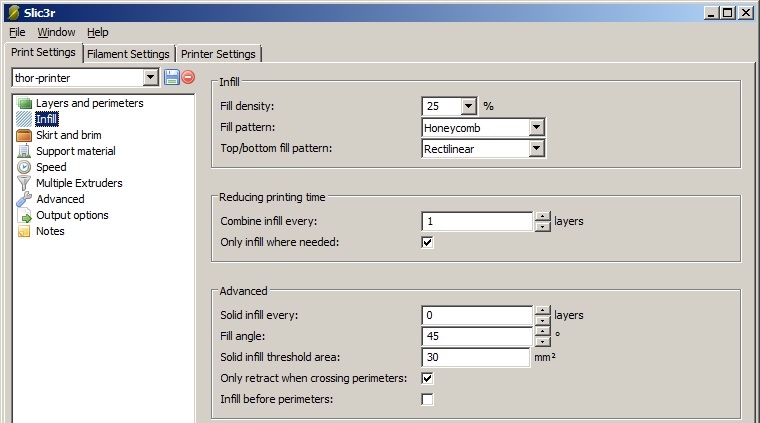Click Solid infill threshold area field
The image size is (760, 423).
(476, 358)
